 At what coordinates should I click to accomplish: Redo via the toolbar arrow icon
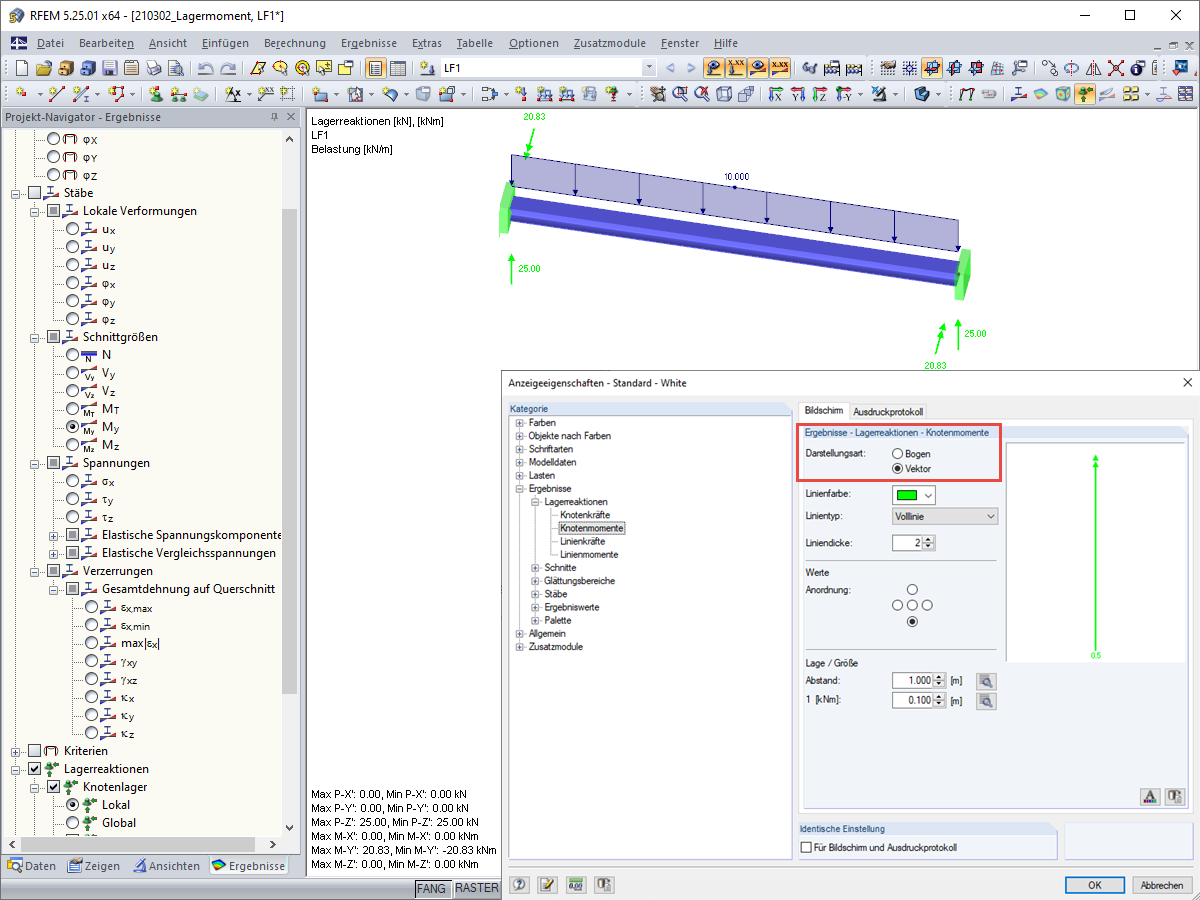pos(228,68)
